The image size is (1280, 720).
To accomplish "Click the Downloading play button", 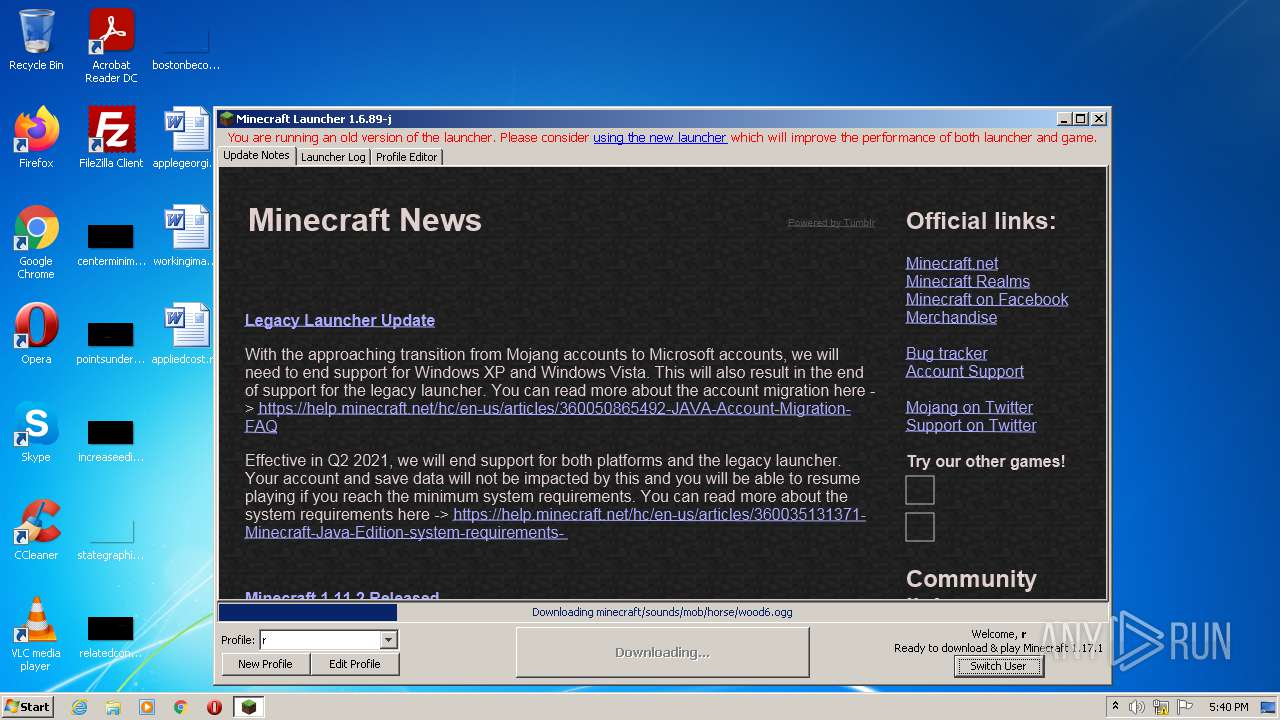I will tap(662, 652).
